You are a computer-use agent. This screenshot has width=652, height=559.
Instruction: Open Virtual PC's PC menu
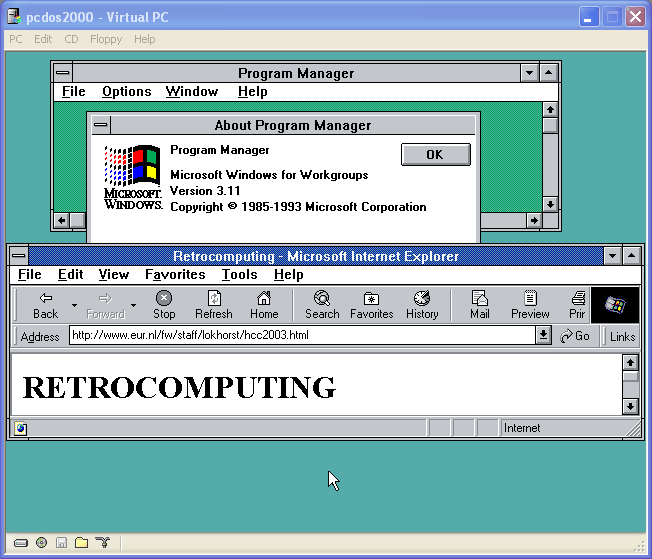(x=15, y=39)
